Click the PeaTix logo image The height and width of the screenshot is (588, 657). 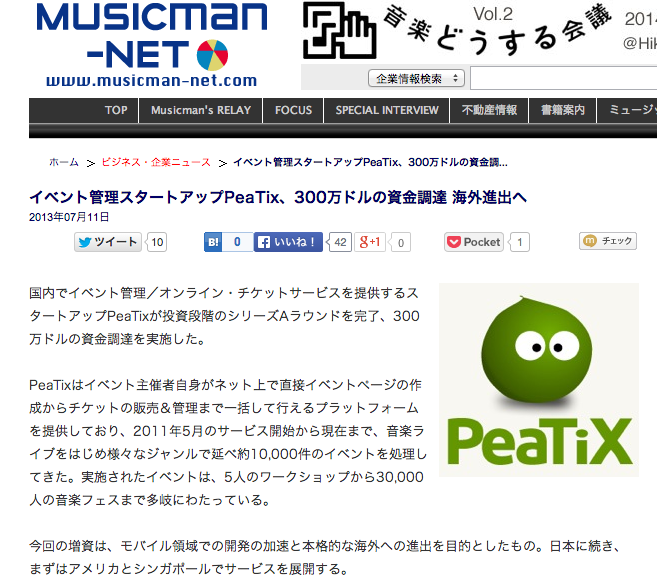tap(539, 380)
